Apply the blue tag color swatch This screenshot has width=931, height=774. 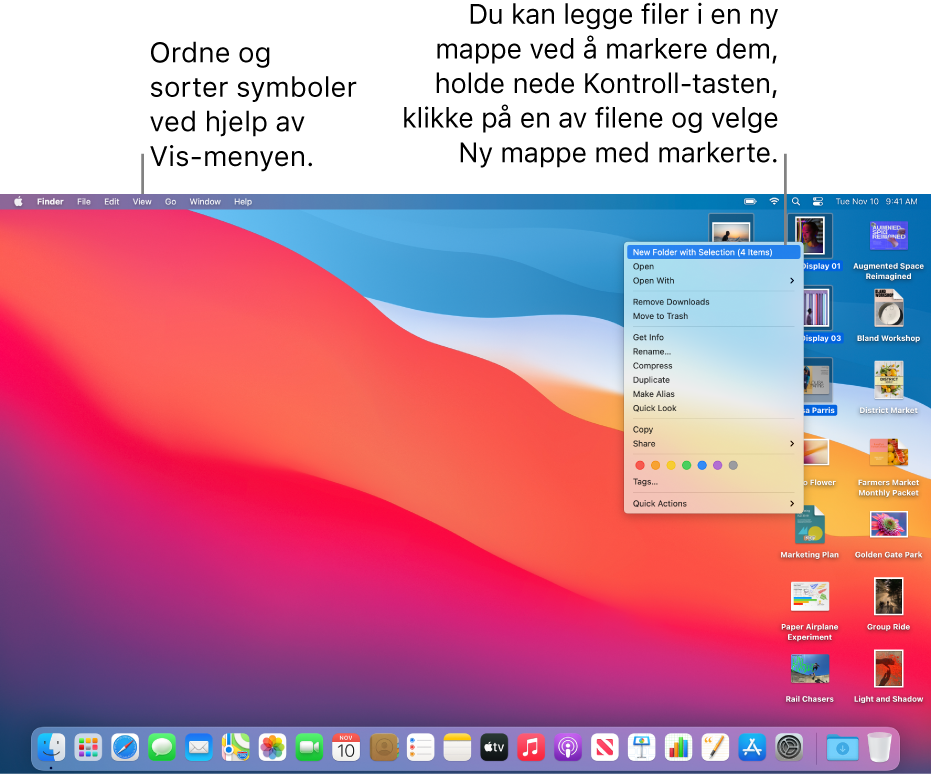[702, 465]
